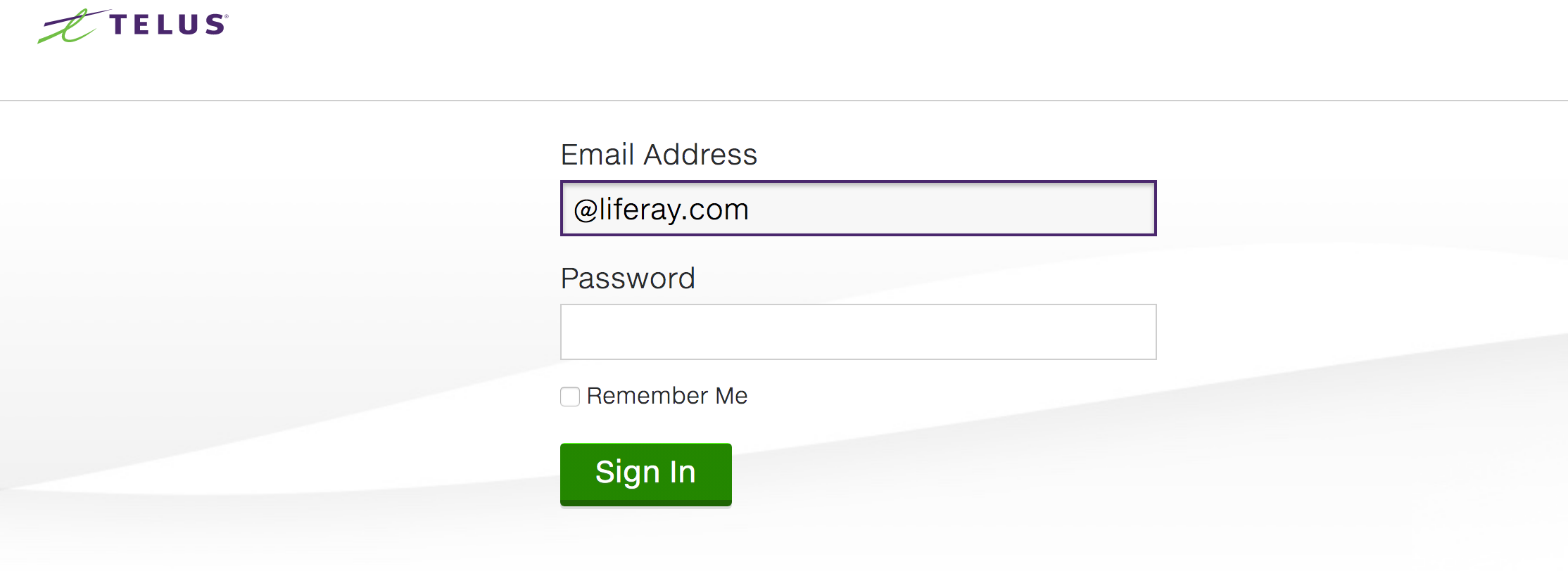
Task: Click the highlighted email address box
Action: 857,208
